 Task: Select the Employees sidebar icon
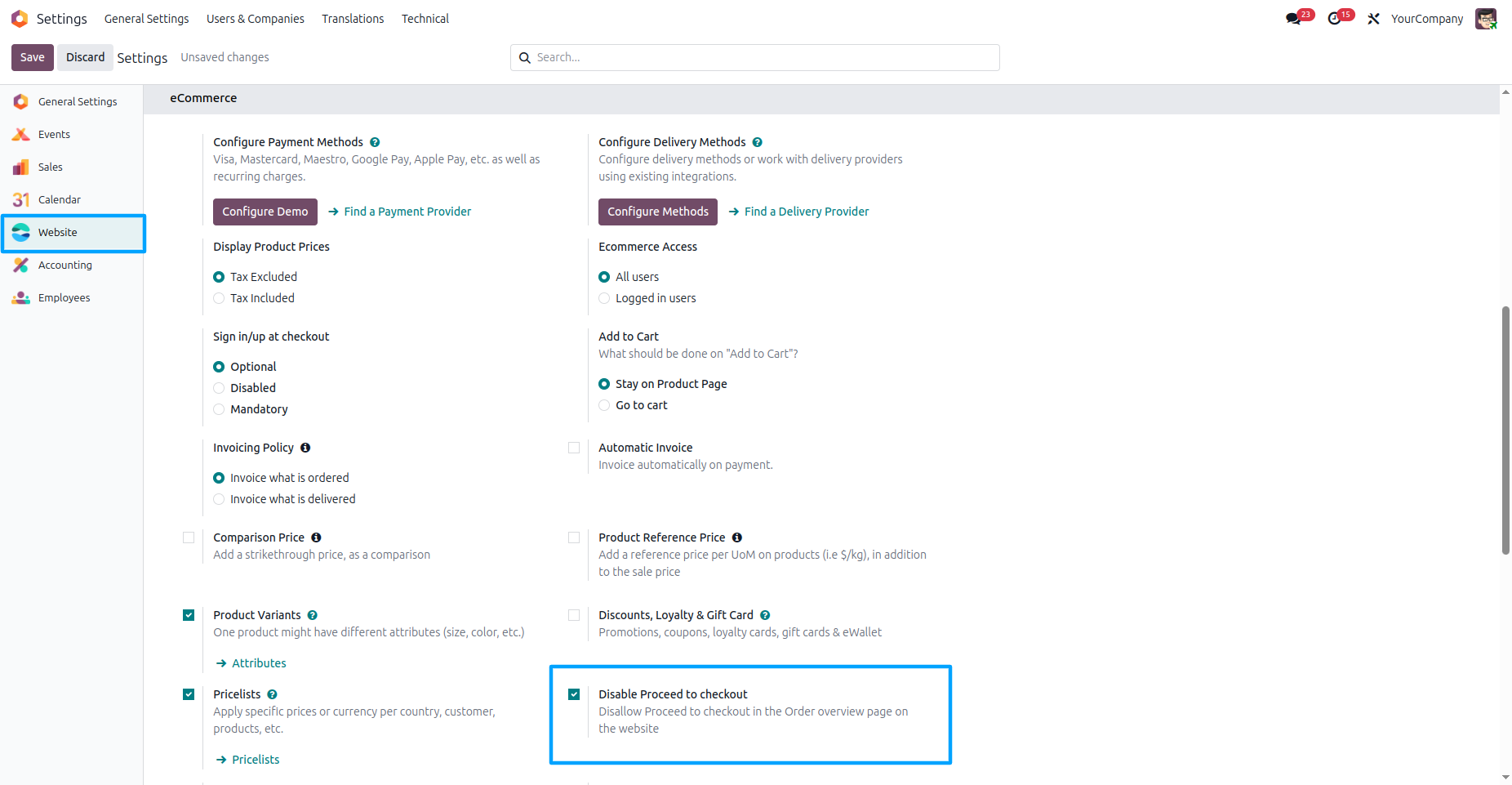pyautogui.click(x=20, y=297)
